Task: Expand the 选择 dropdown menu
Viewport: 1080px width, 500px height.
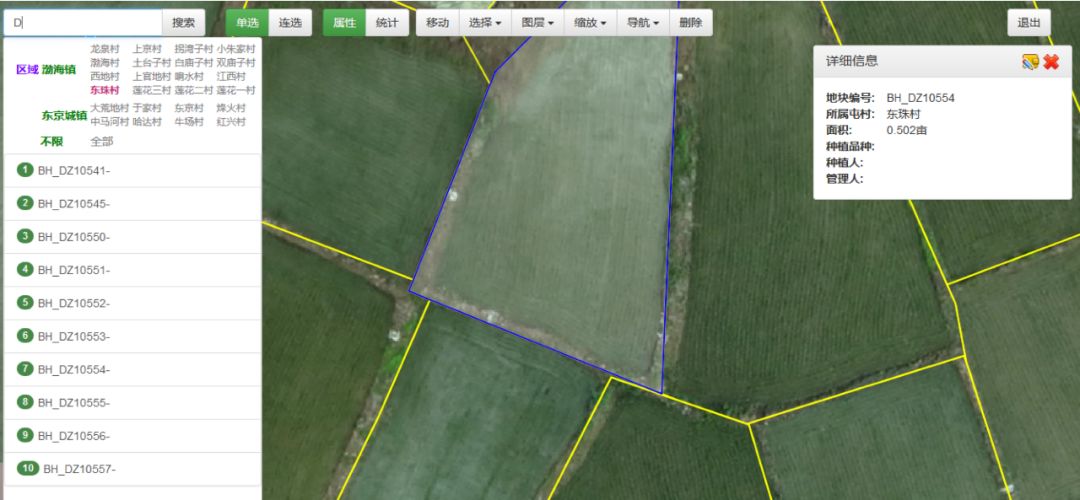Action: (485, 23)
